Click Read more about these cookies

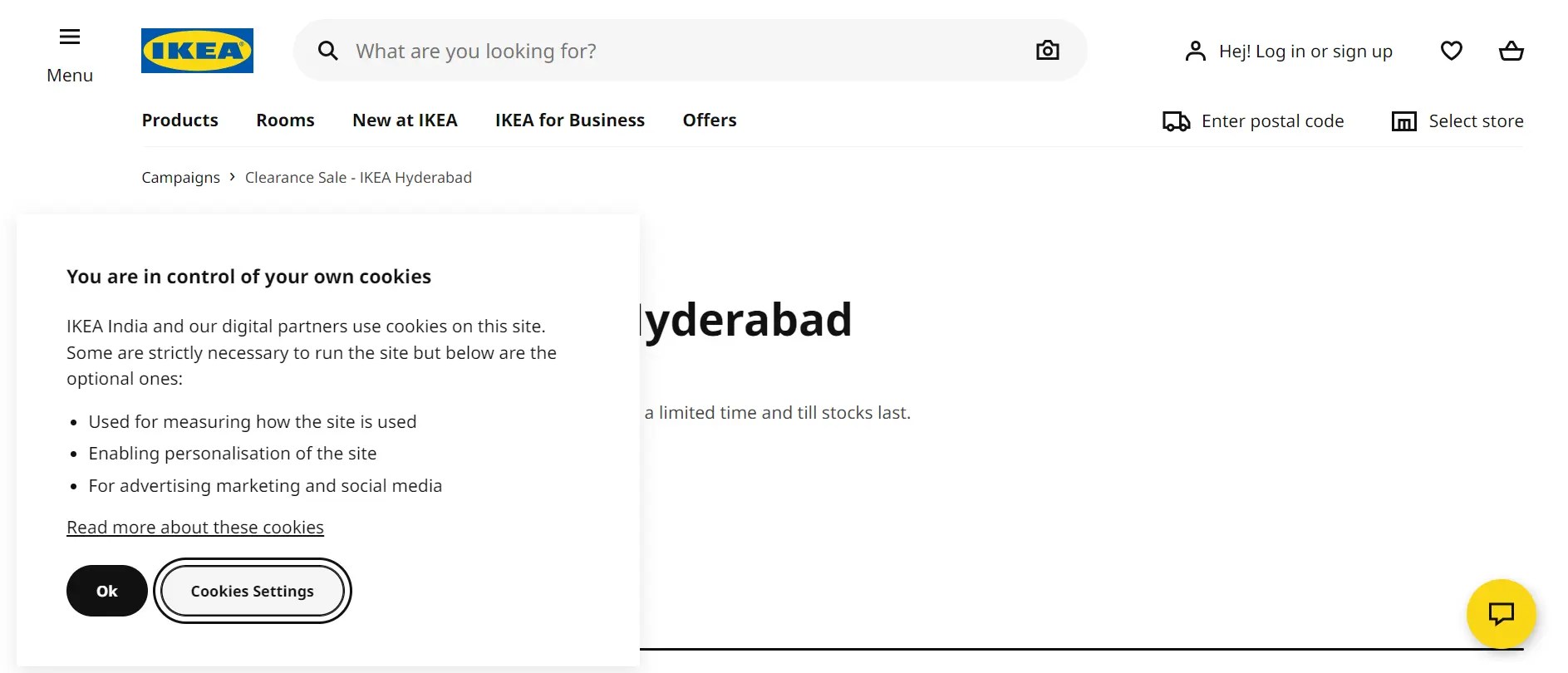click(x=194, y=527)
